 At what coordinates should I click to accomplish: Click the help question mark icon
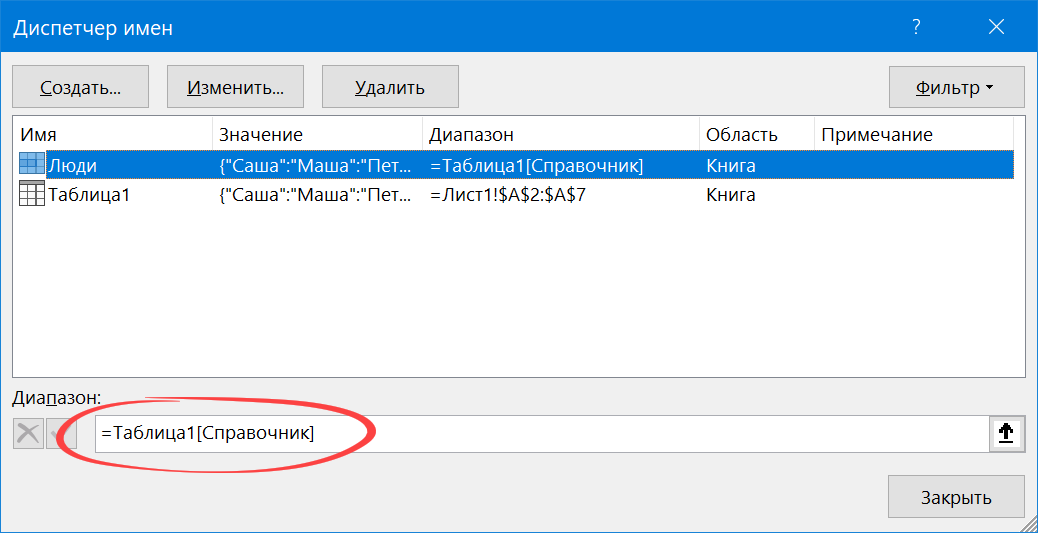click(916, 27)
